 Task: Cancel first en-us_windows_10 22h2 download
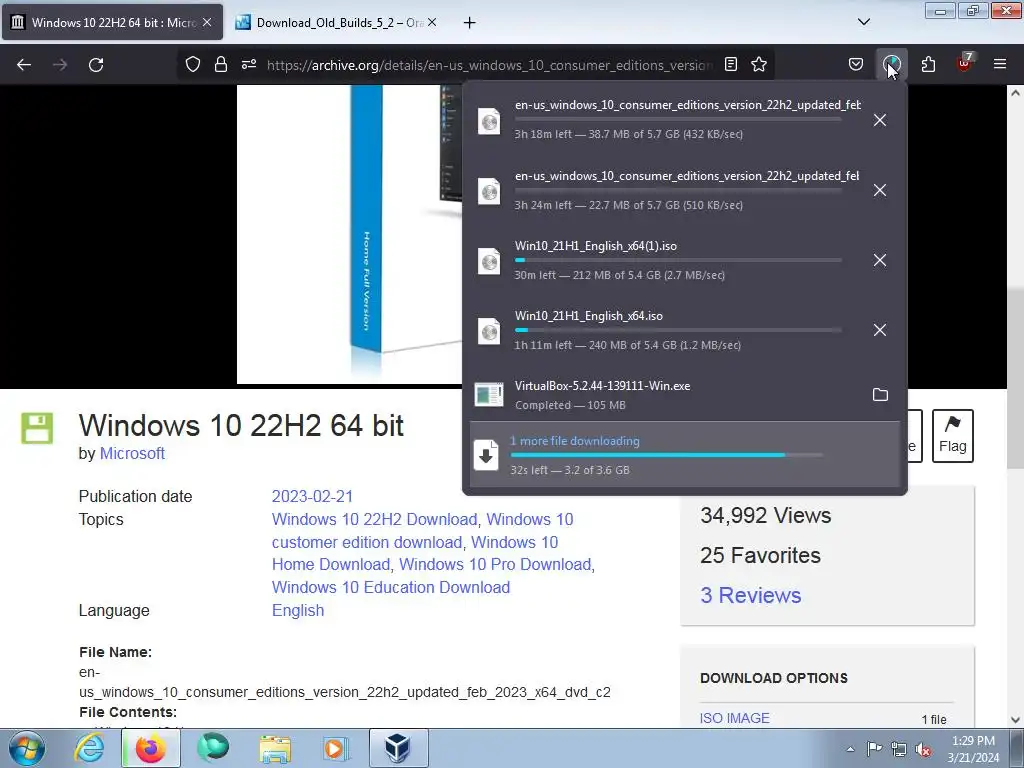tap(880, 120)
